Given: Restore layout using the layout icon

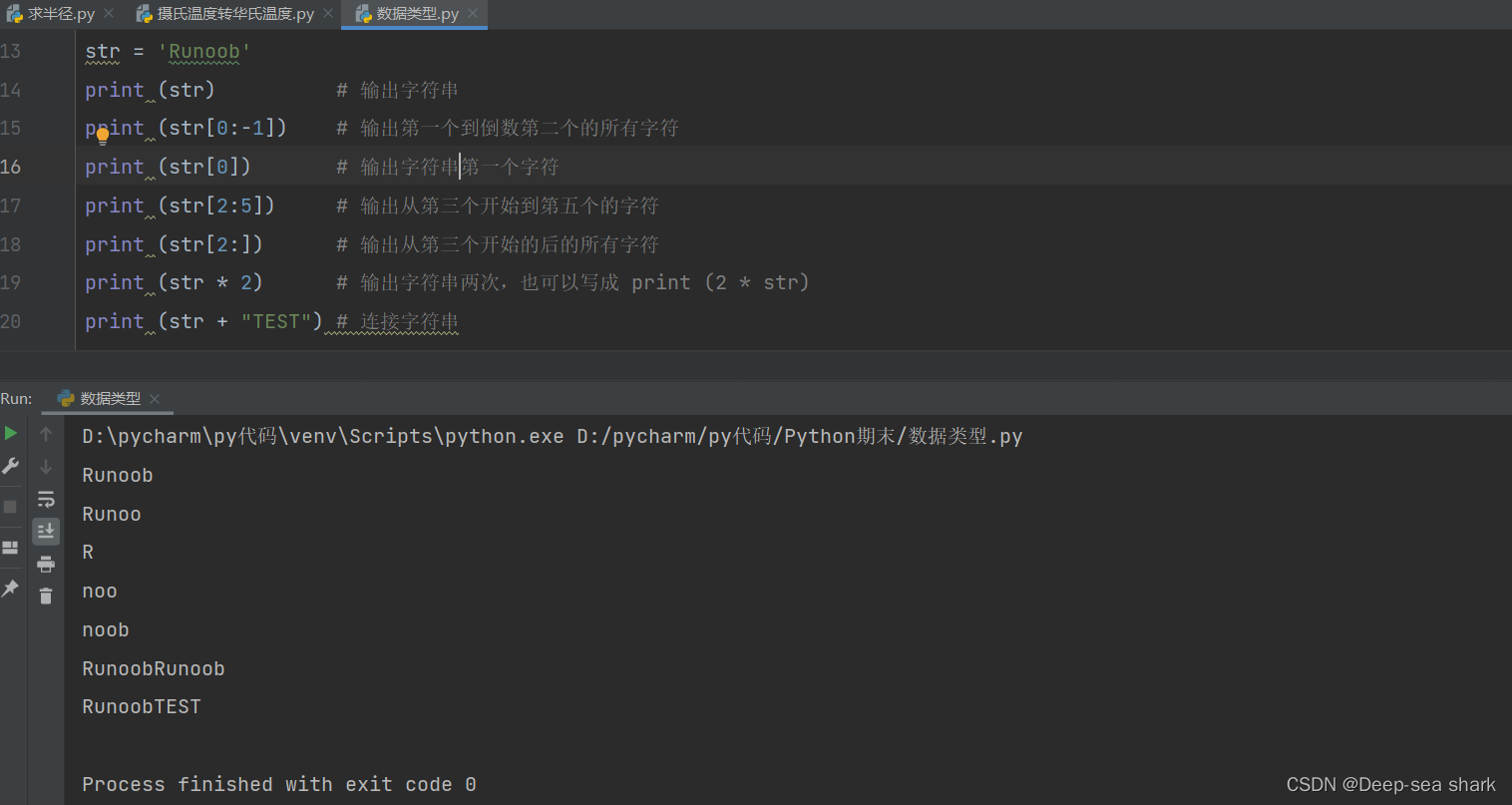Looking at the screenshot, I should (10, 547).
